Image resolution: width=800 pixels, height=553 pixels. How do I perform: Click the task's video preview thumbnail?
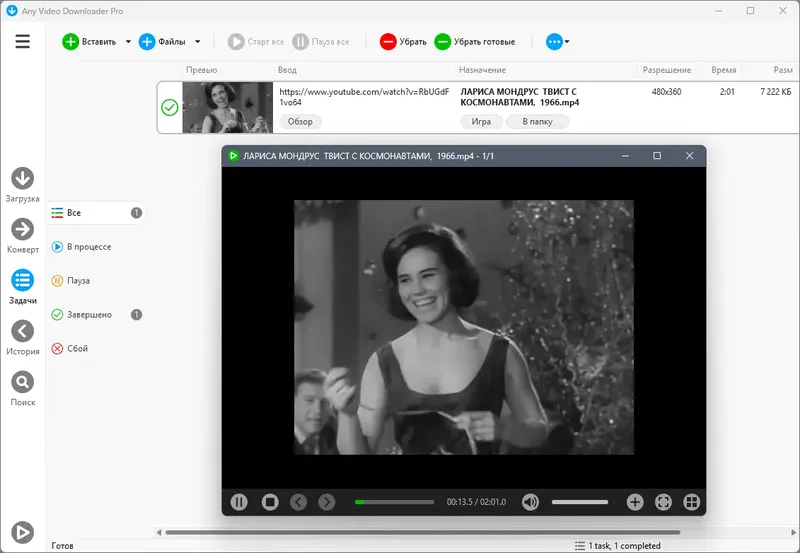(x=228, y=108)
